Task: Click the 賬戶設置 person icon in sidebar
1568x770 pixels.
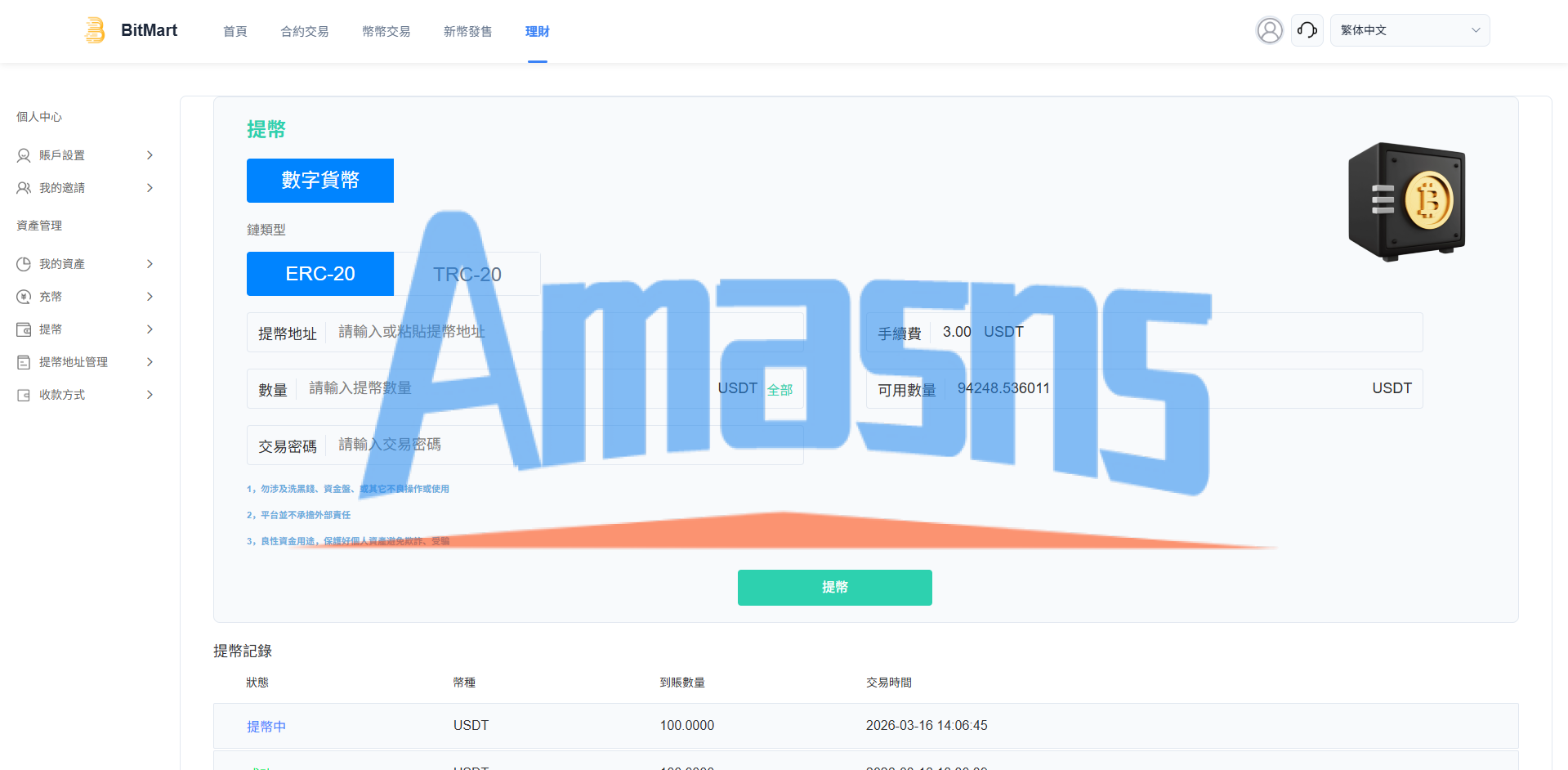Action: click(24, 155)
